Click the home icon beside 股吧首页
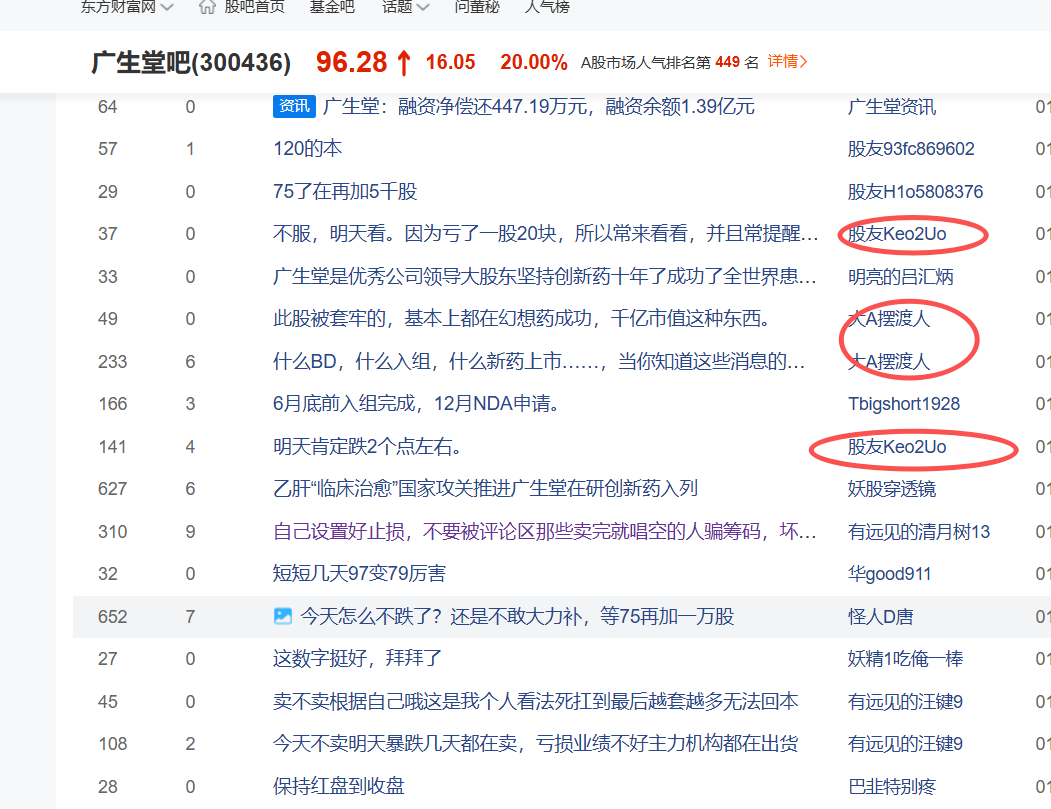1051x809 pixels. pos(207,7)
